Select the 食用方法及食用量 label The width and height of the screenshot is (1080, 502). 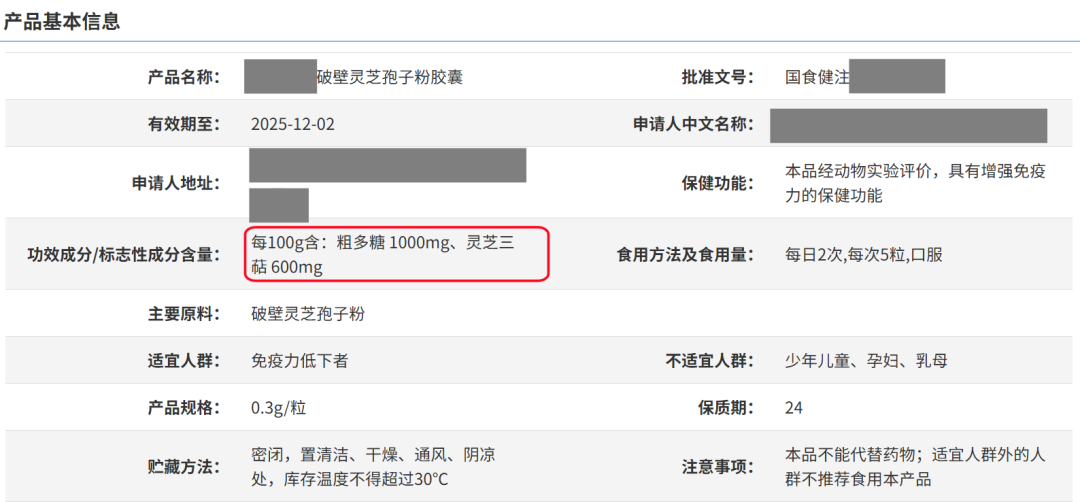tap(686, 255)
